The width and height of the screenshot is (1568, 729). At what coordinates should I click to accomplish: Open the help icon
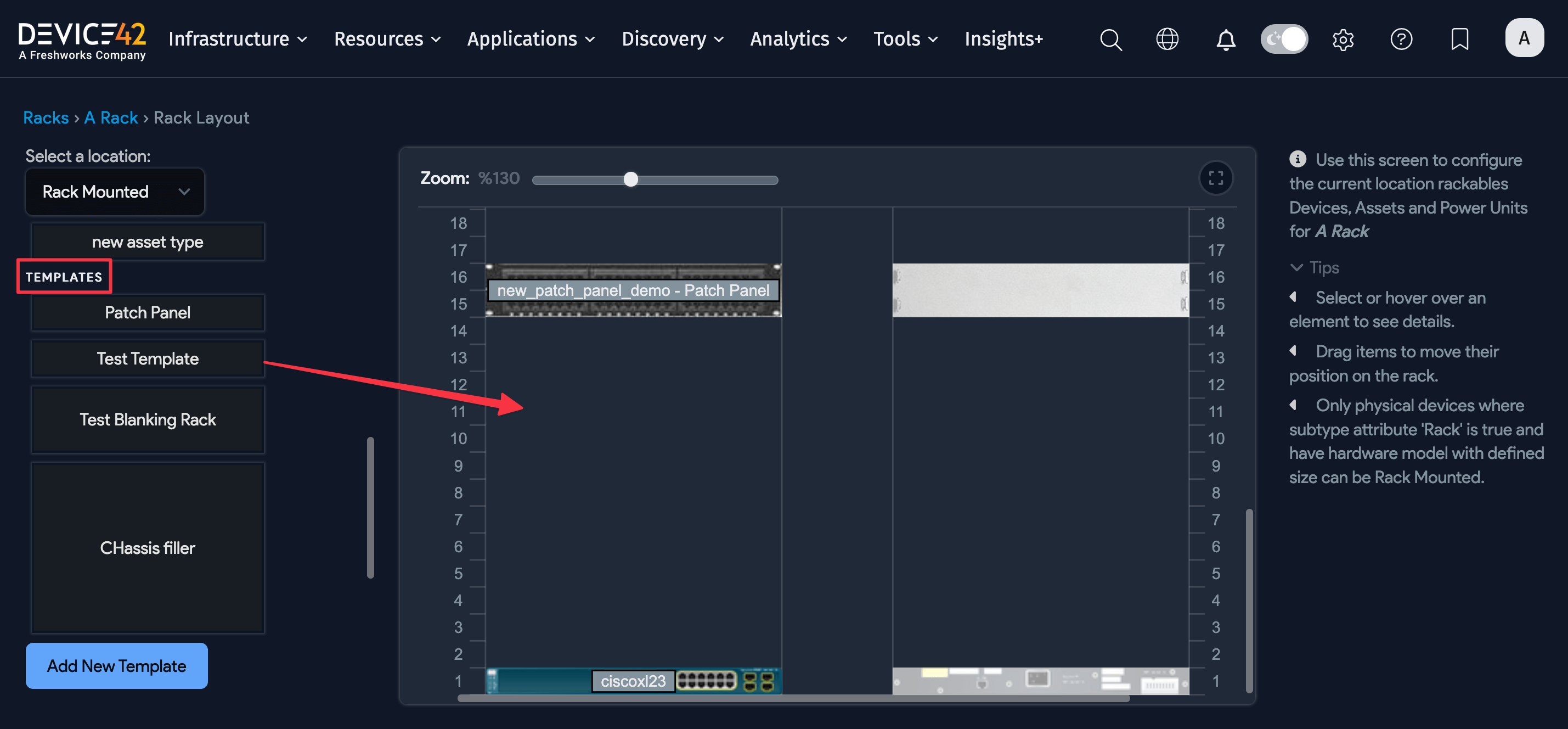[x=1402, y=39]
